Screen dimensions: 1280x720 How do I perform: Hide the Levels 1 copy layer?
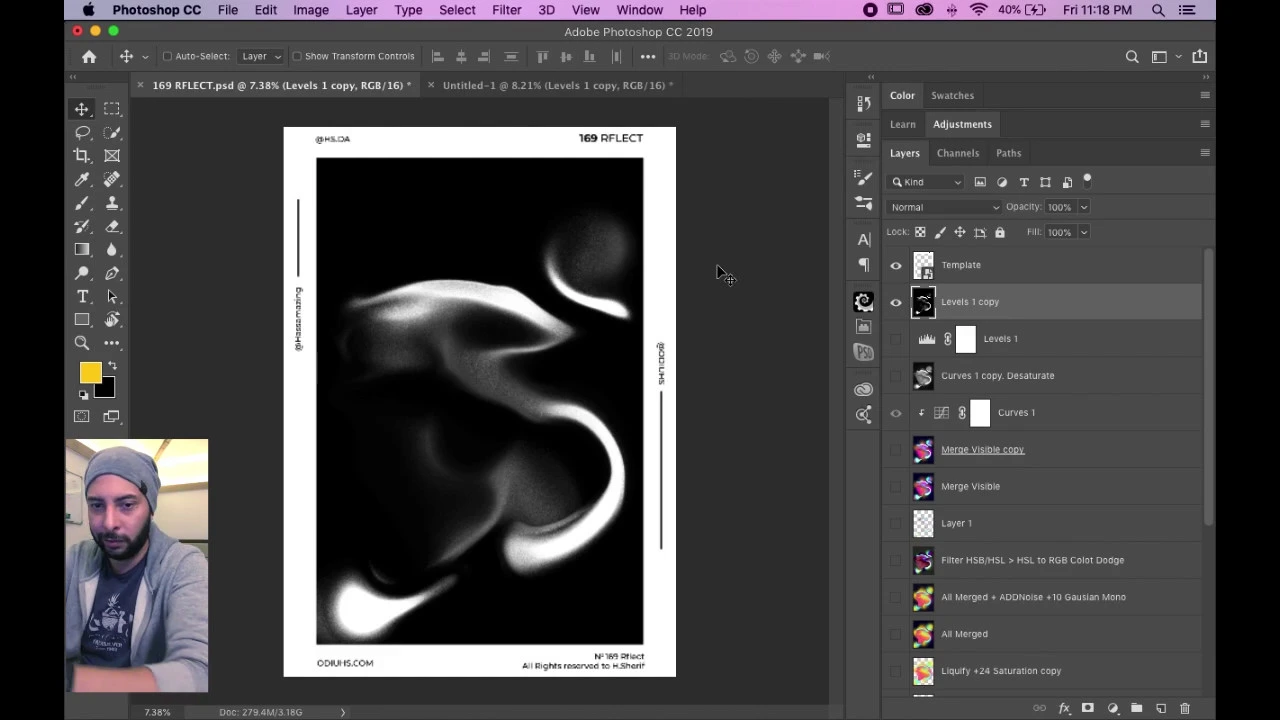(x=896, y=303)
